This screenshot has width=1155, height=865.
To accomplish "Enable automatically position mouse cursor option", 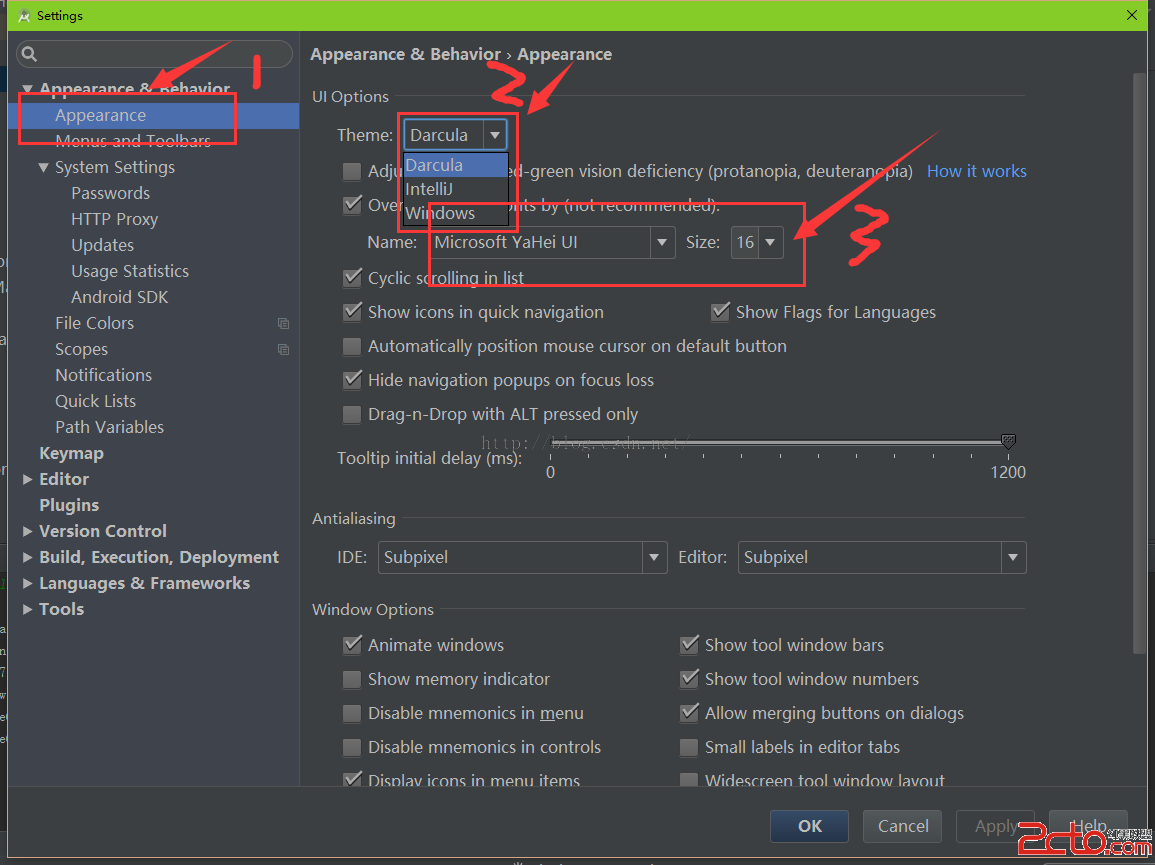I will tap(352, 346).
